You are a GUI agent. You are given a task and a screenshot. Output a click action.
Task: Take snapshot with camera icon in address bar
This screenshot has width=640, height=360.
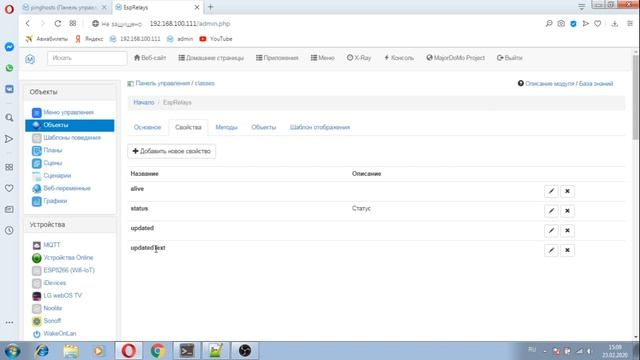[x=561, y=24]
